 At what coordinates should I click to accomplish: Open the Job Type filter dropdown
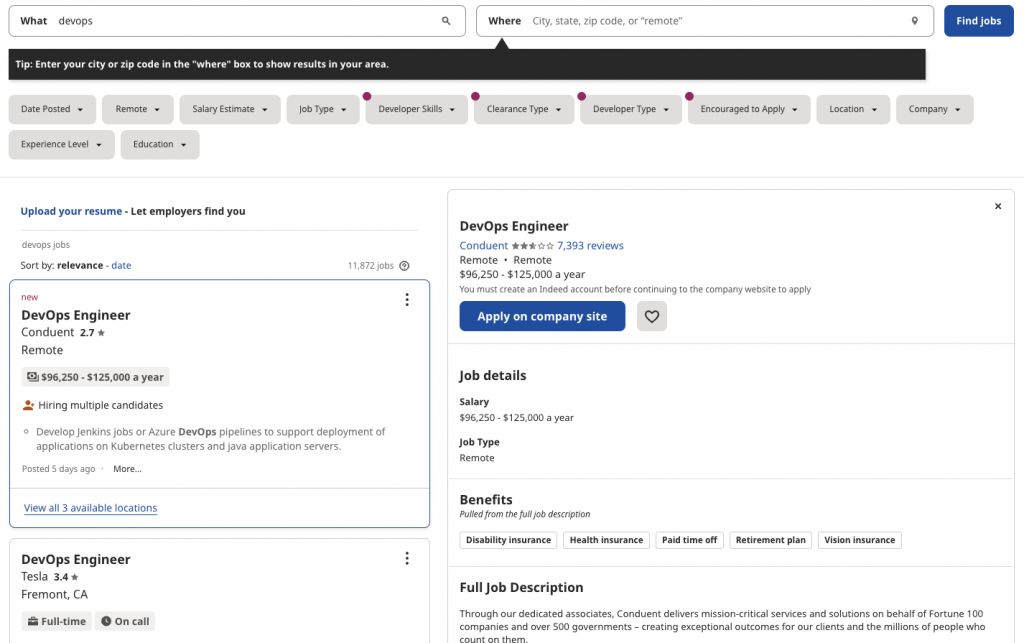(322, 109)
